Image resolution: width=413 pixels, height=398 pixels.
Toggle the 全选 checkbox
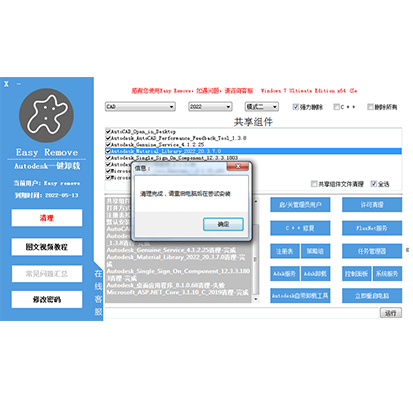[374, 184]
